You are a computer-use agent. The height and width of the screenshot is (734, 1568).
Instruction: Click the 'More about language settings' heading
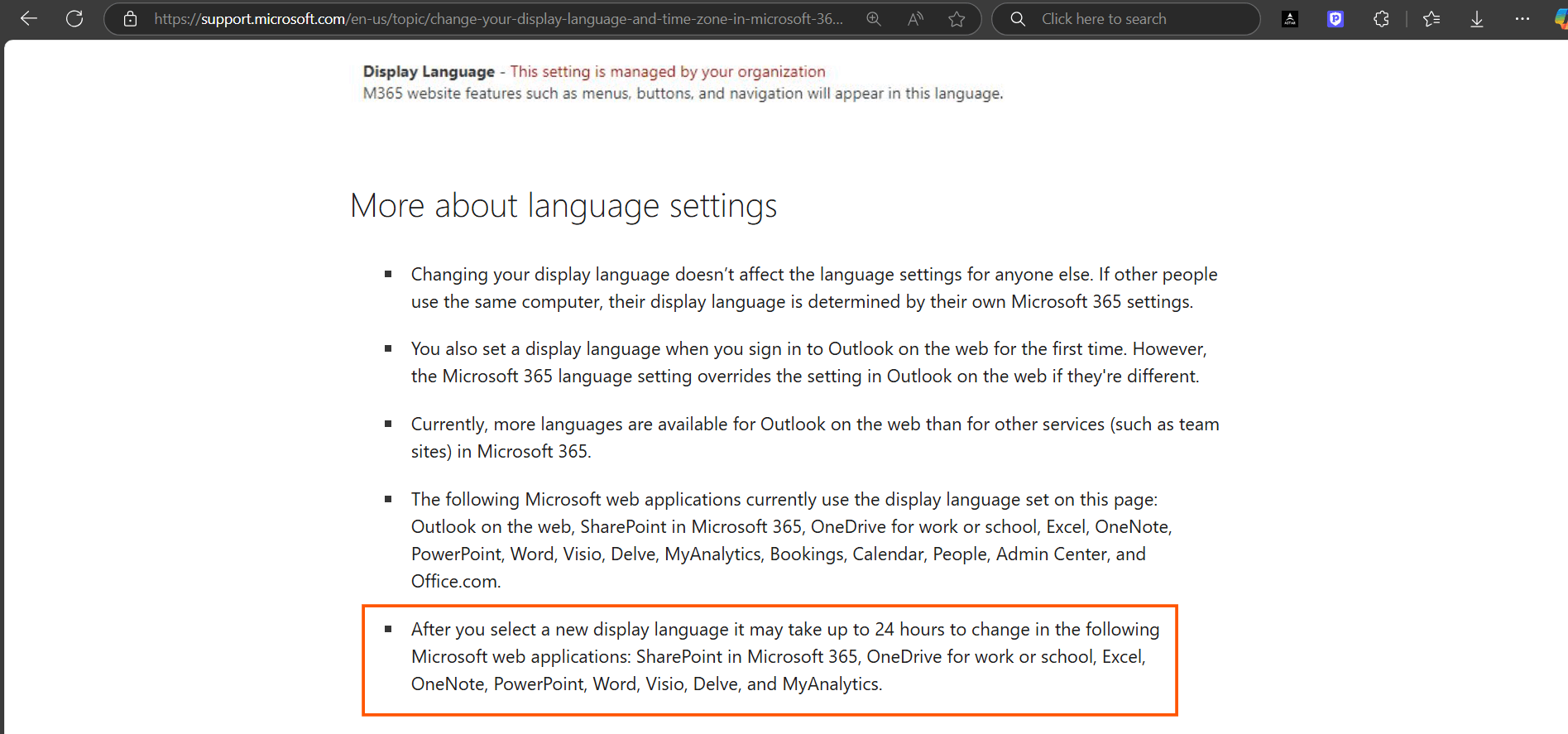pos(563,205)
